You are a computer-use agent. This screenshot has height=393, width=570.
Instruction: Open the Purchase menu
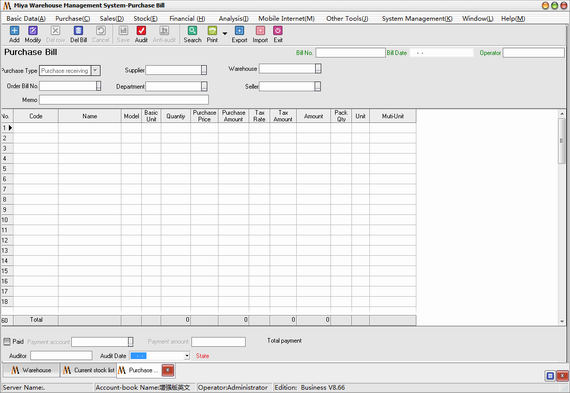tap(73, 19)
